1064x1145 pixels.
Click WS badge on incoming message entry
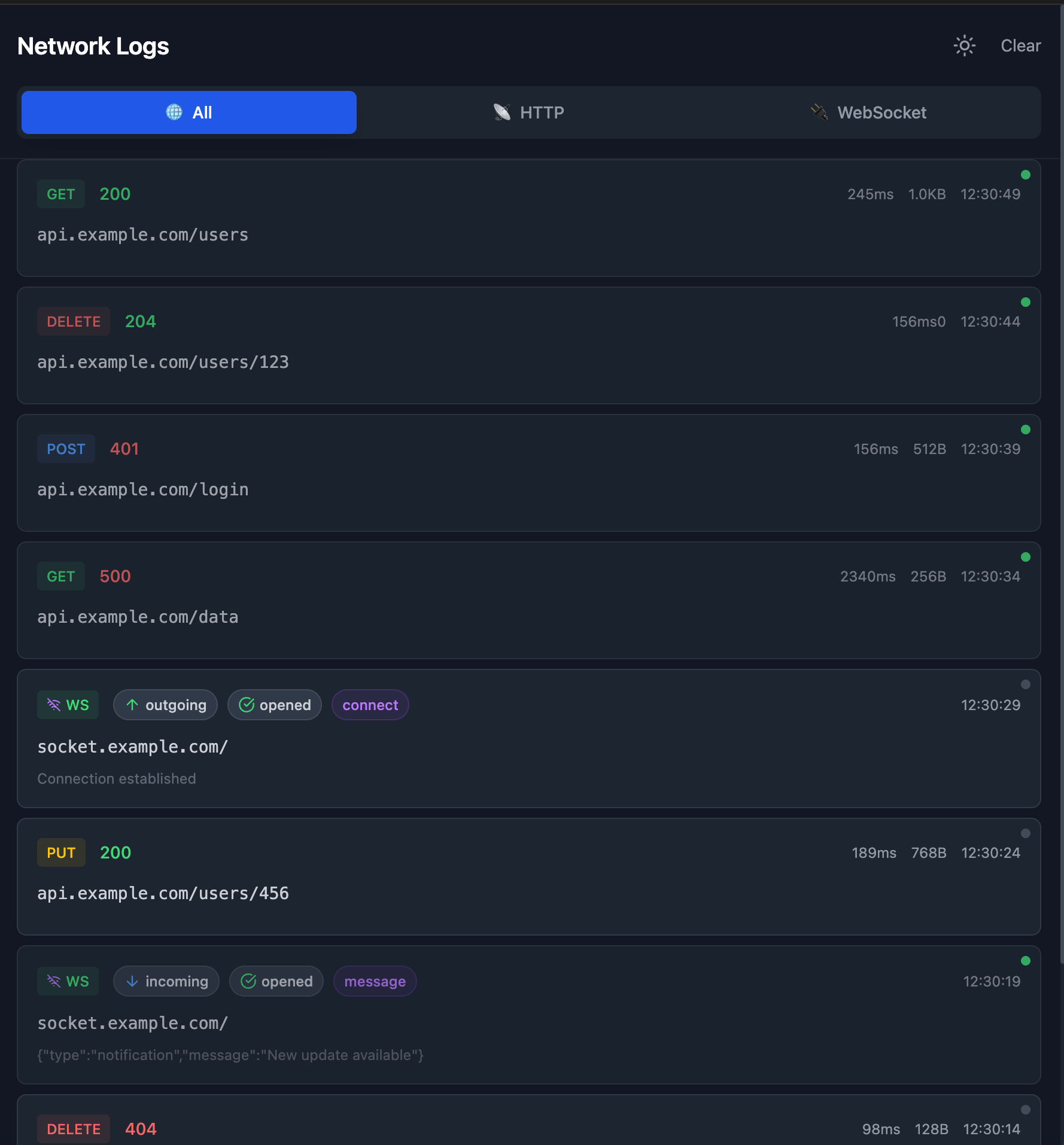click(x=68, y=982)
